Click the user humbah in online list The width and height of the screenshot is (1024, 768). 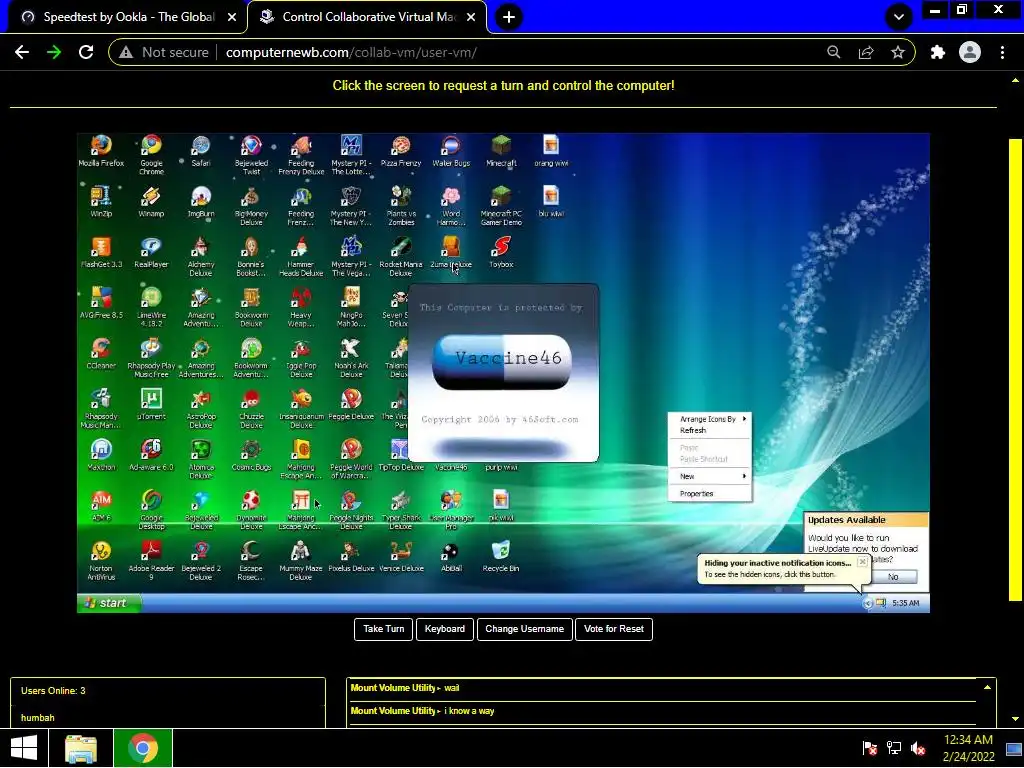pyautogui.click(x=38, y=718)
